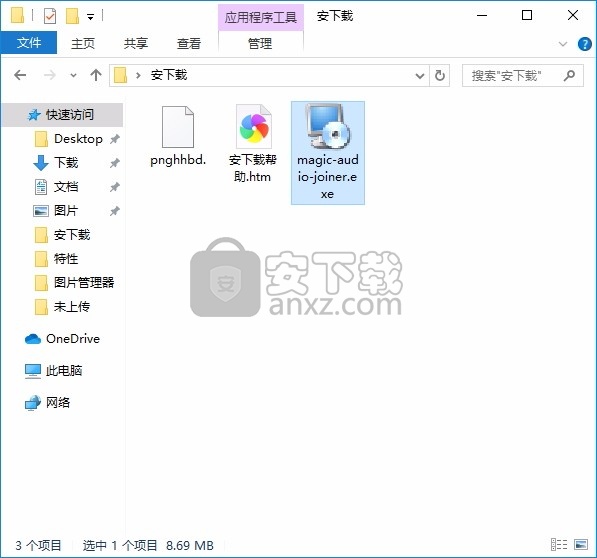The image size is (597, 558).
Task: Select the 安下载帮助.htm file
Action: [253, 143]
